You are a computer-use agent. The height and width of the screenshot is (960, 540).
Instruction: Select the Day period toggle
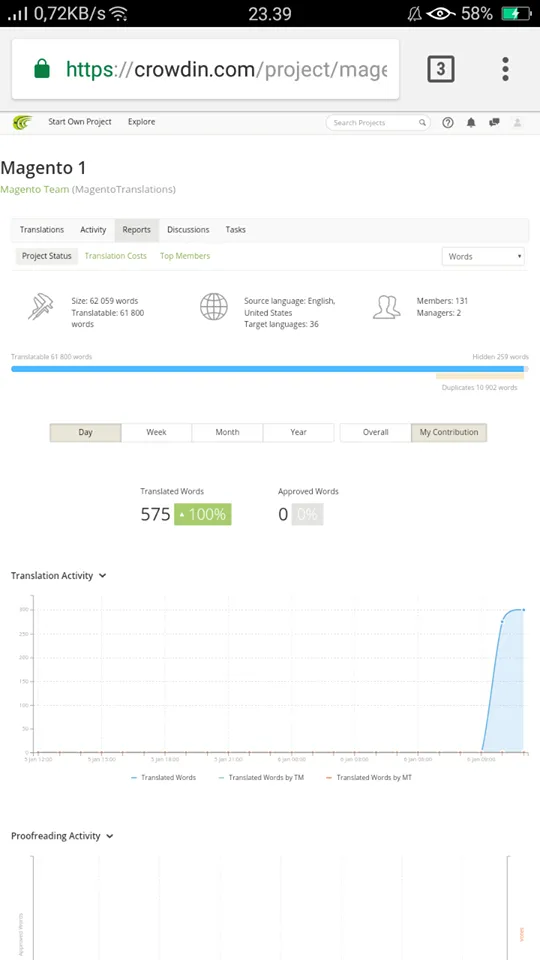pos(85,432)
